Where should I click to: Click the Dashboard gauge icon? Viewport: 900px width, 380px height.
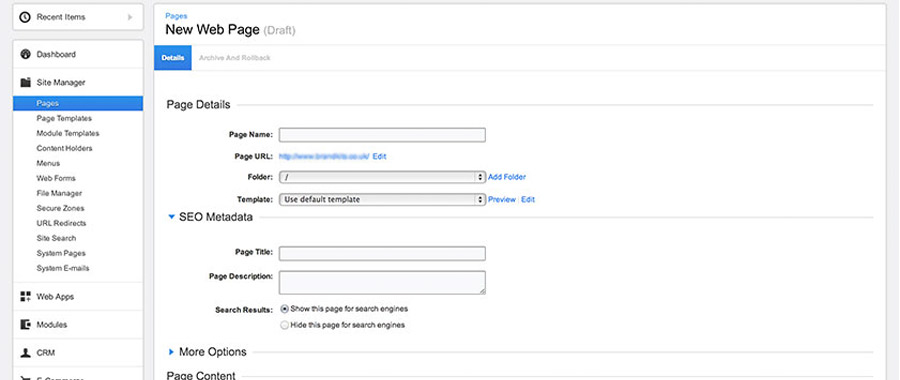coord(25,55)
